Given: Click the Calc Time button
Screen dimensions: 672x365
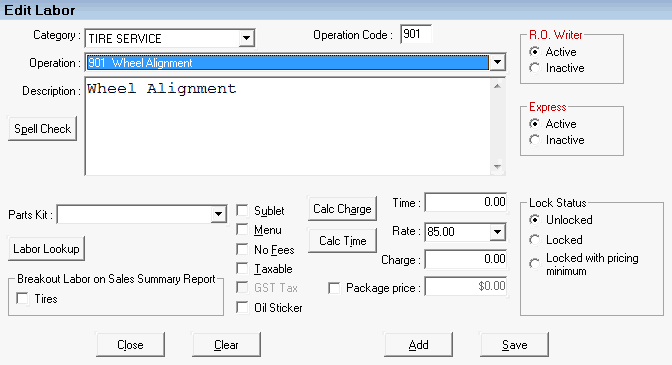Looking at the screenshot, I should click(x=342, y=241).
